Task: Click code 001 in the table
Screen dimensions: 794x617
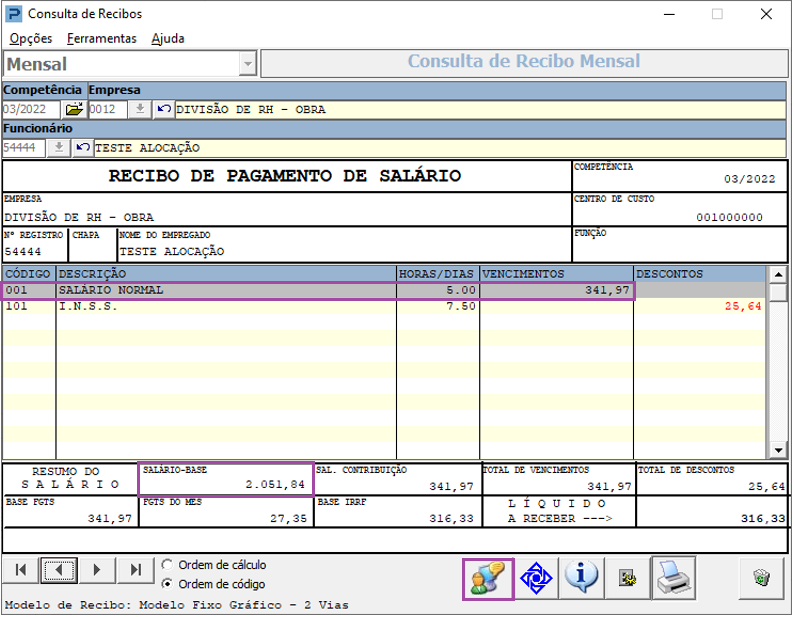Action: tap(17, 290)
